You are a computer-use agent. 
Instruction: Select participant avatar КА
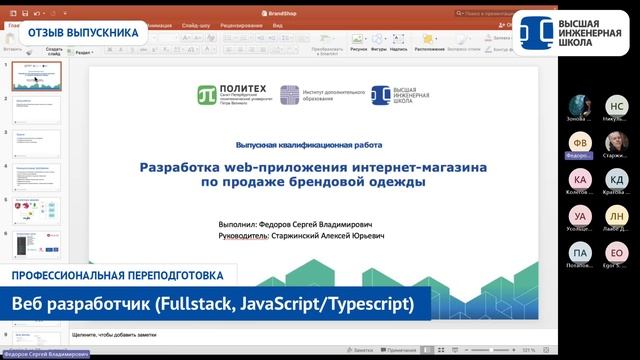[580, 179]
